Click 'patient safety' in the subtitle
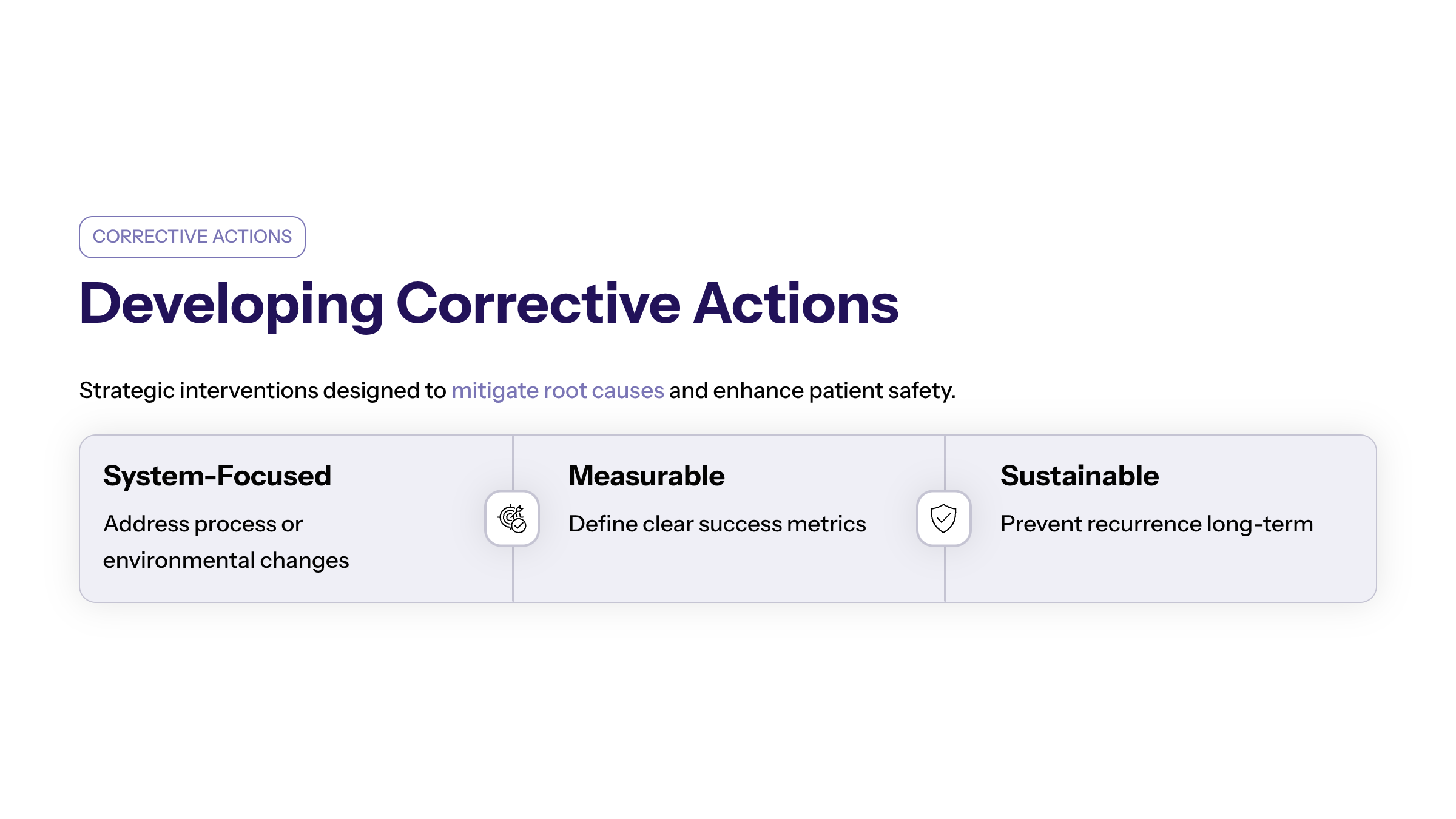1456x819 pixels. pos(882,391)
